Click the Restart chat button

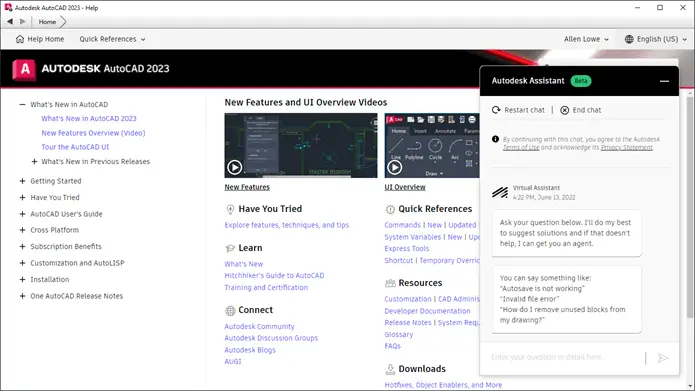pyautogui.click(x=518, y=110)
